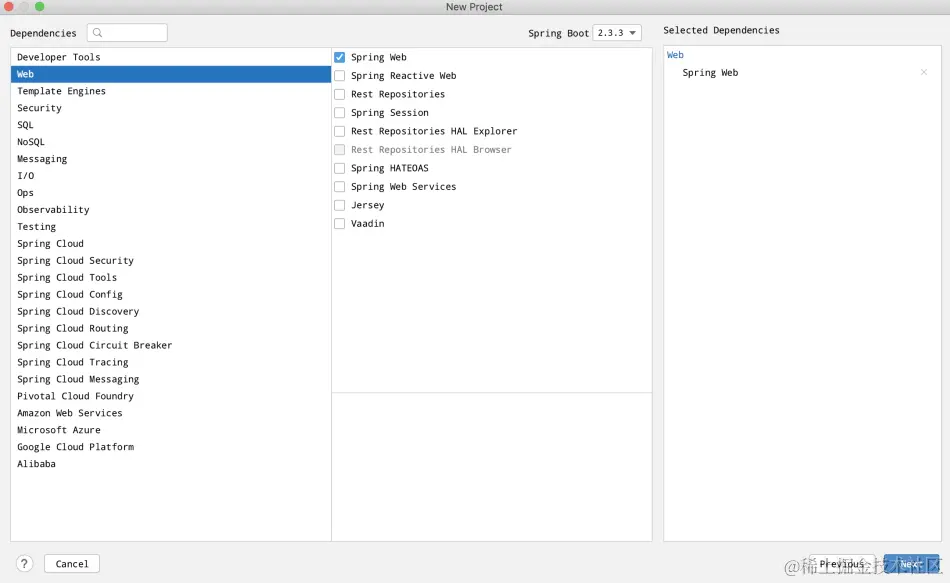The image size is (950, 583).
Task: Check the Vaadin checkbox
Action: tap(340, 224)
